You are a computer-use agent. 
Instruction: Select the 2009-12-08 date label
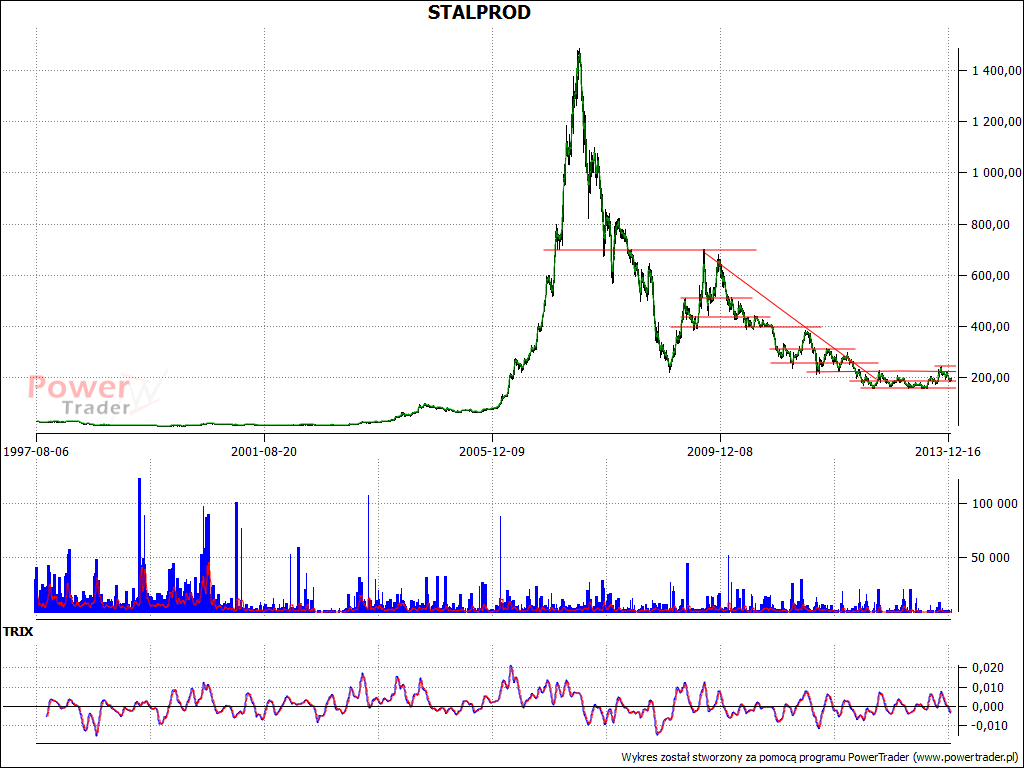coord(720,452)
